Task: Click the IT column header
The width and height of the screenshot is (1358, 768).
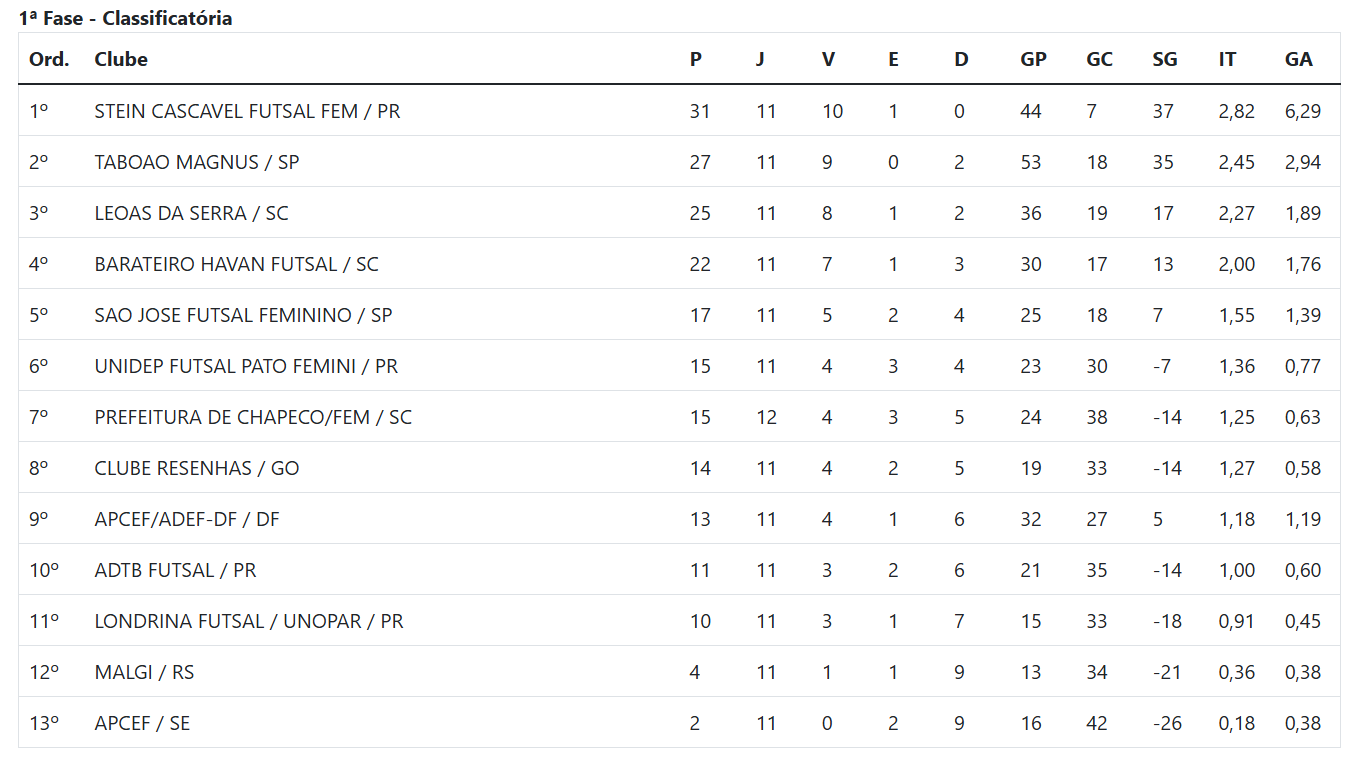Action: point(1227,59)
